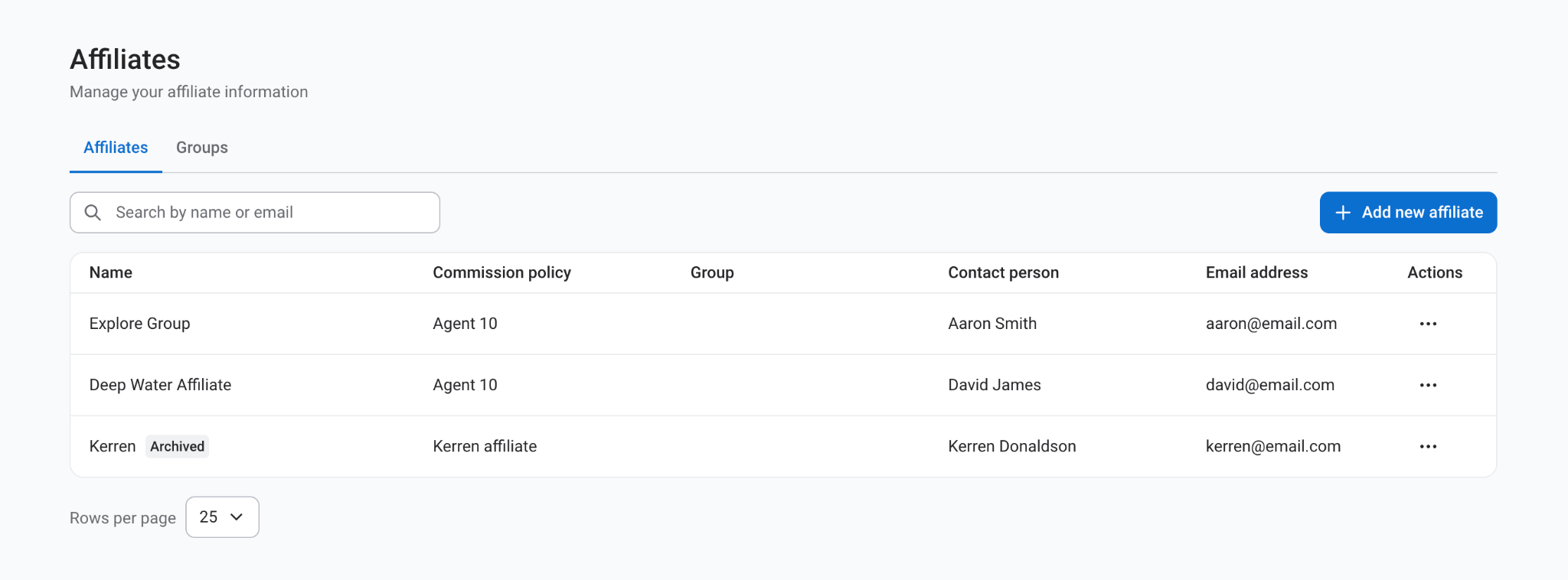The width and height of the screenshot is (1568, 580).
Task: Click the plus icon in Add button
Action: [1343, 213]
